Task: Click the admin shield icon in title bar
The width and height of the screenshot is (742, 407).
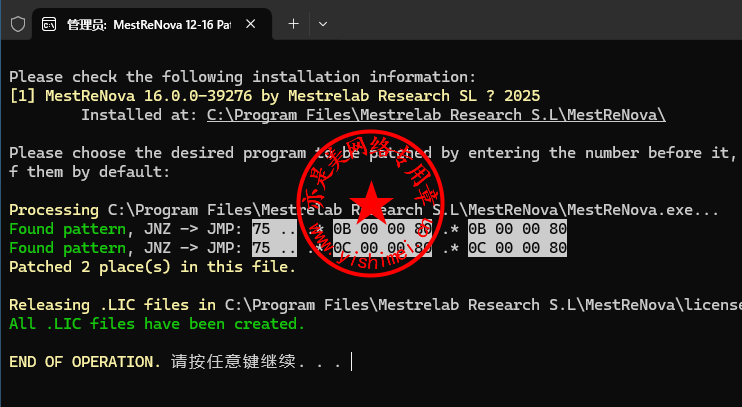Action: click(x=17, y=23)
